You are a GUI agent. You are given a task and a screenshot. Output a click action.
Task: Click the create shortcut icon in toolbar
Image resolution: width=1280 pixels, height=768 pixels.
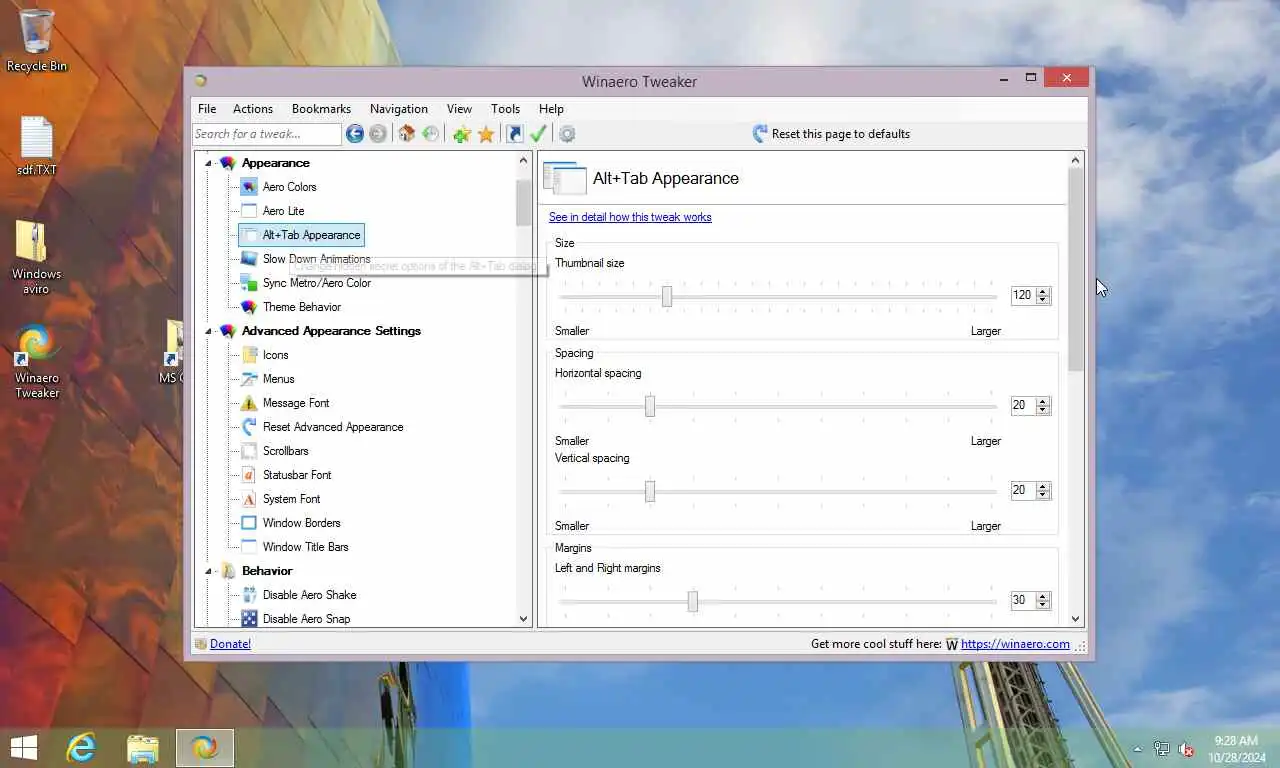coord(515,134)
